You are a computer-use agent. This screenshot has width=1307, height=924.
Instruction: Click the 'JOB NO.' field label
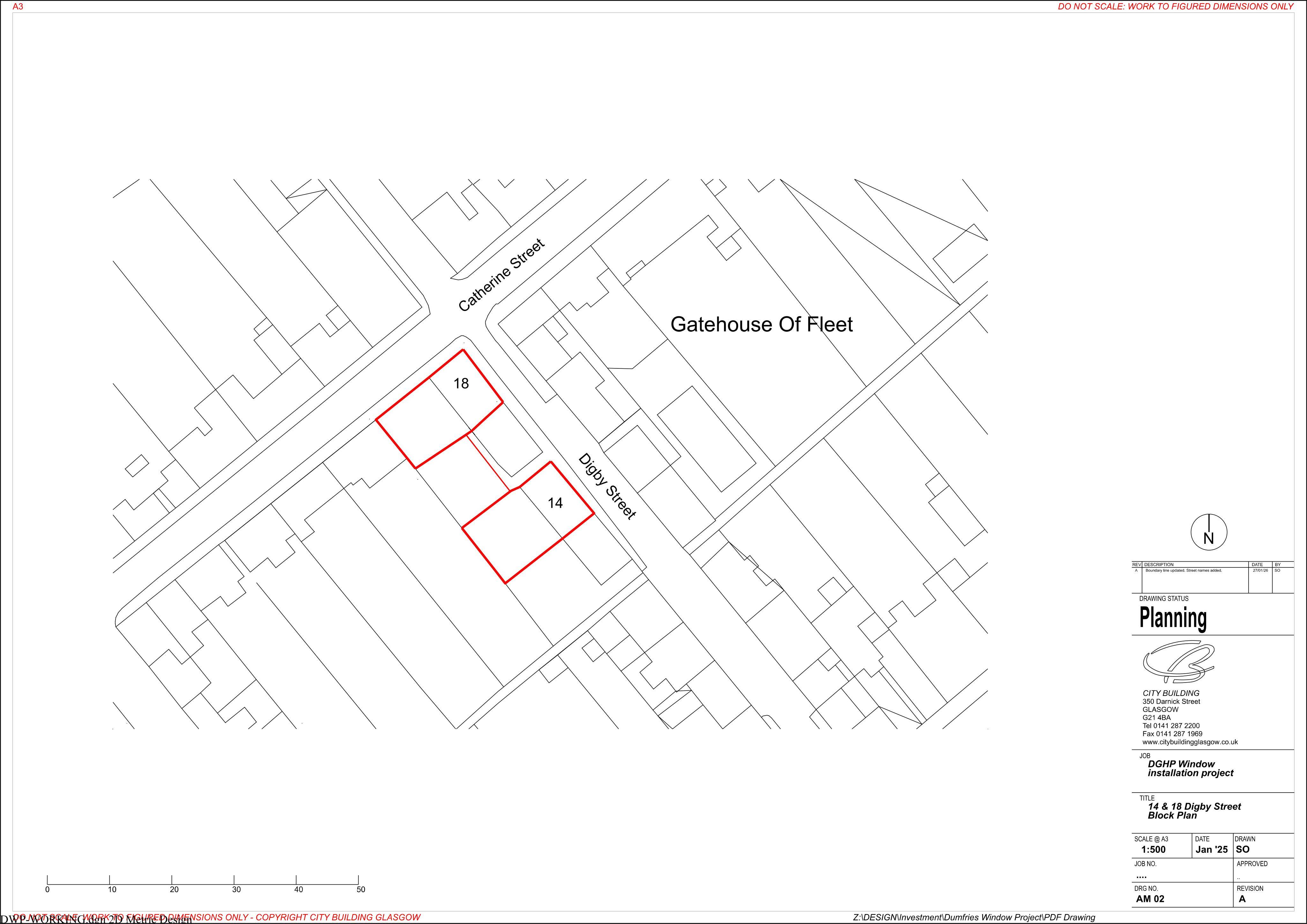pos(1145,864)
